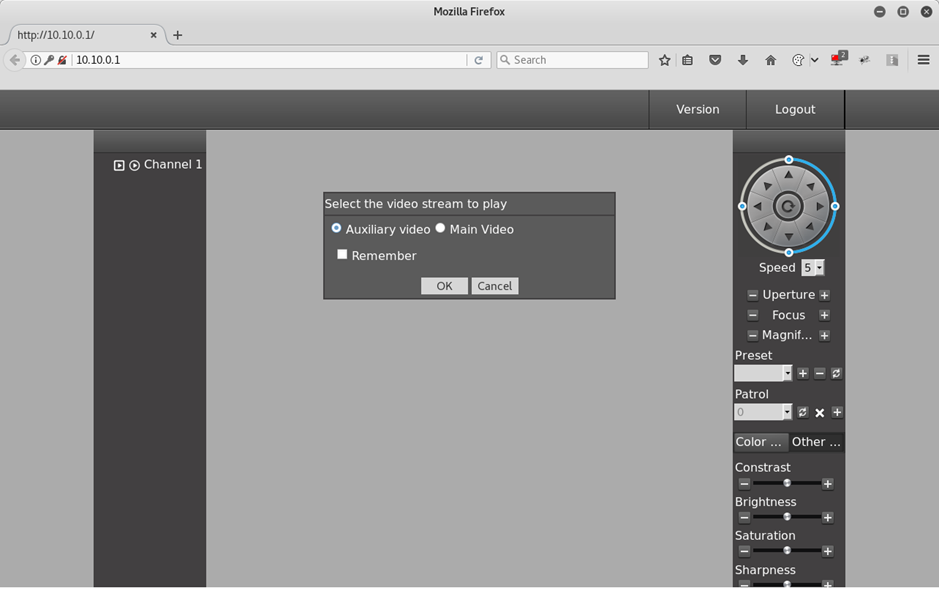Go to Firefox home page icon

[x=771, y=60]
